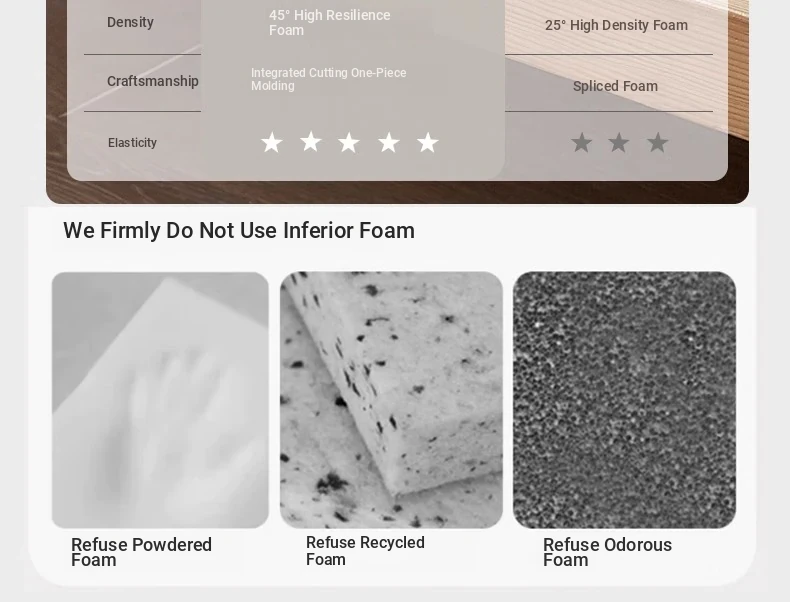Open the powdered foam image
Screen dimensions: 790x602
click(160, 400)
